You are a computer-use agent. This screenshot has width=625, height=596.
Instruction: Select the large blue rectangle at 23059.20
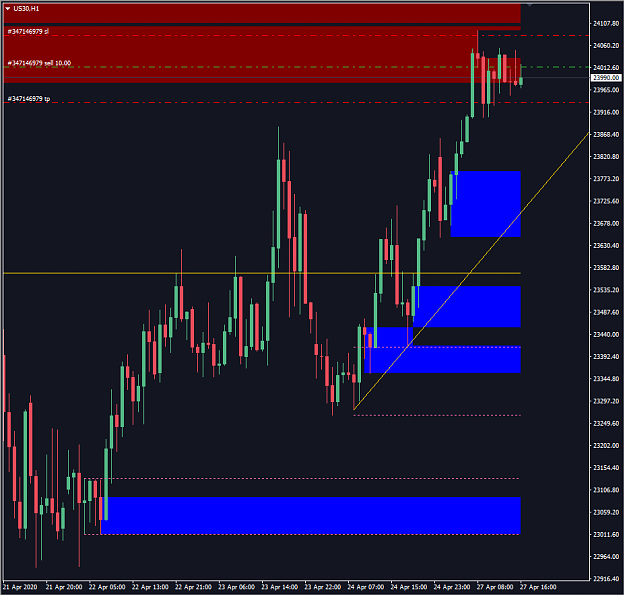tap(311, 515)
